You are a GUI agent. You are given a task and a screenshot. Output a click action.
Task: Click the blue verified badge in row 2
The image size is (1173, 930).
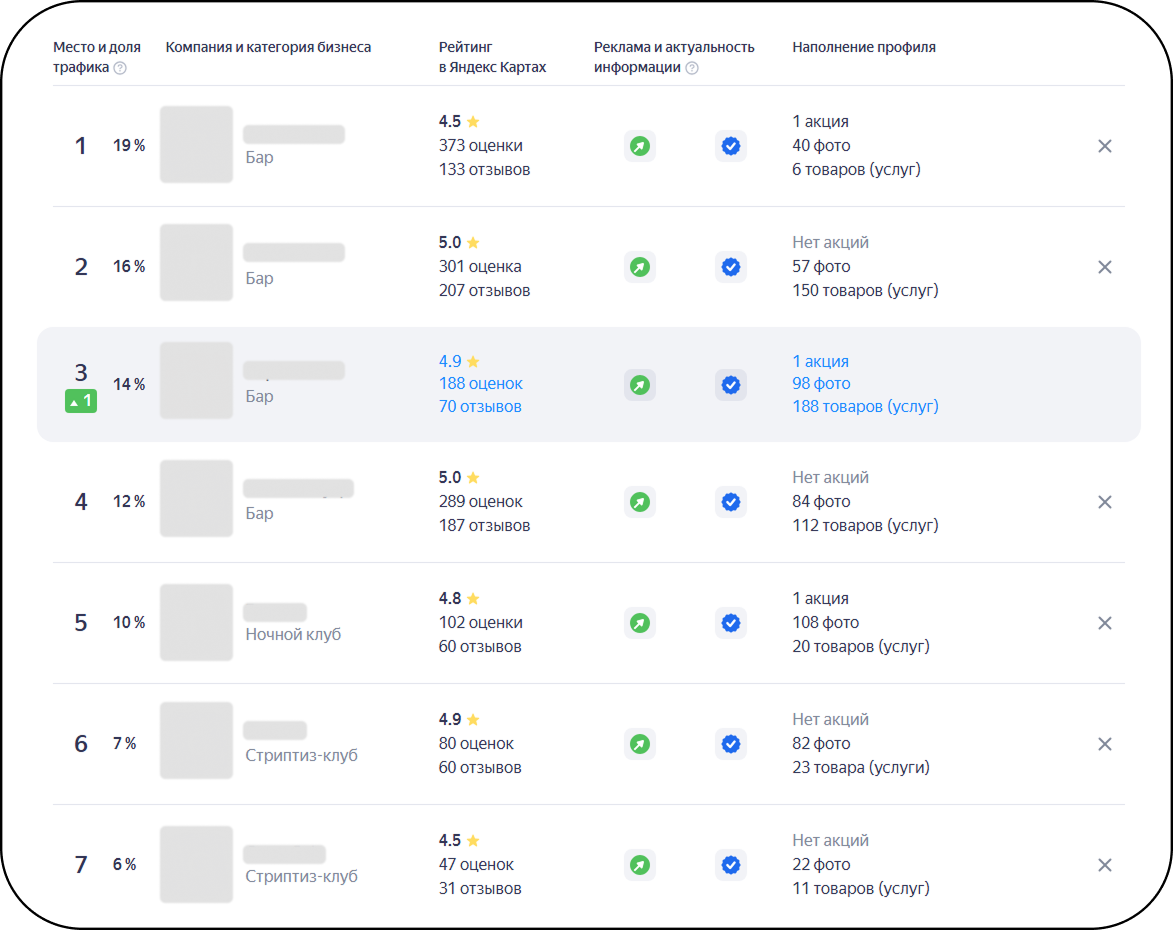(x=731, y=267)
